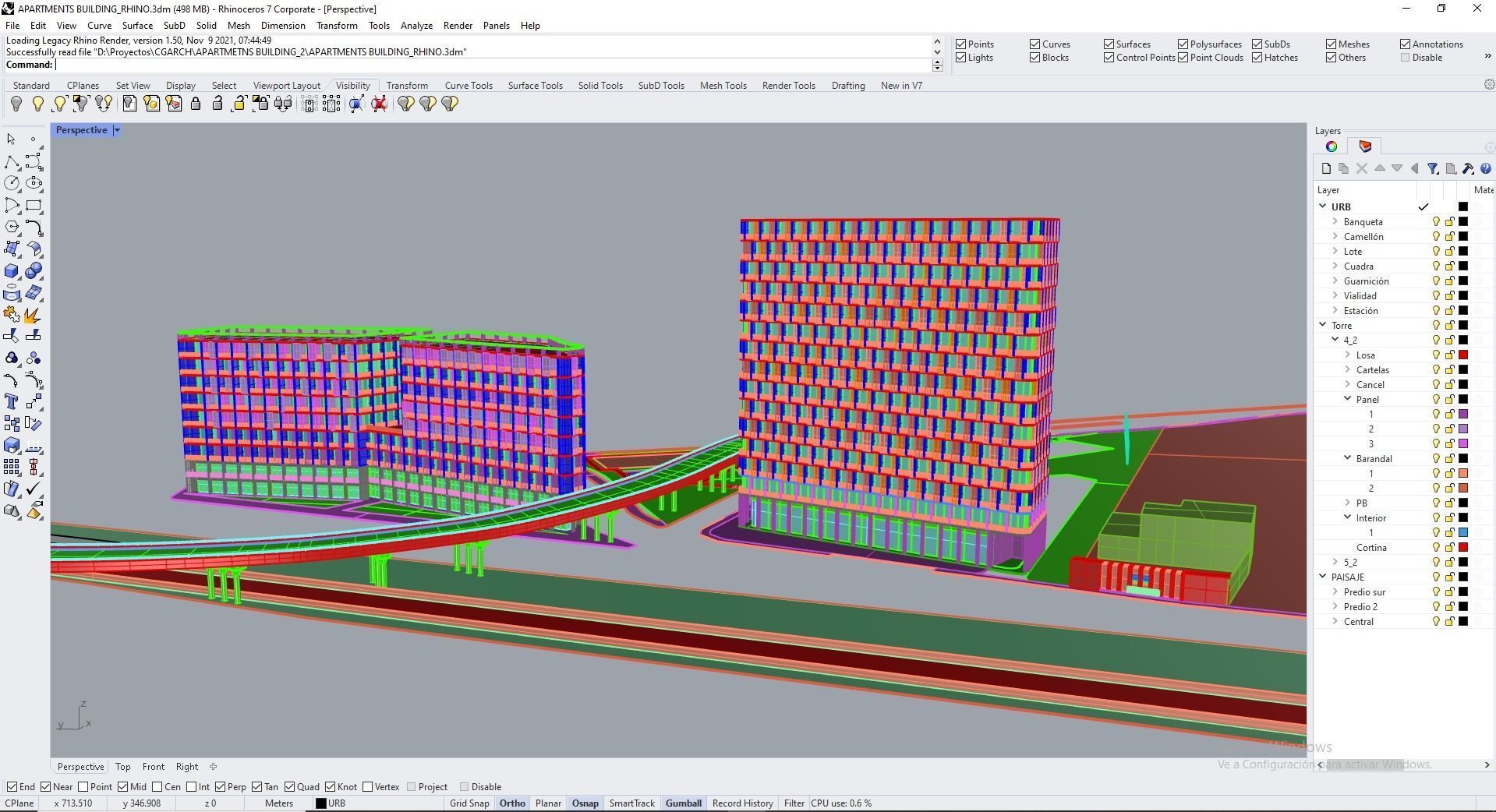Select the Explode tool in left sidebar
Viewport: 1496px width, 812px height.
pos(34,315)
